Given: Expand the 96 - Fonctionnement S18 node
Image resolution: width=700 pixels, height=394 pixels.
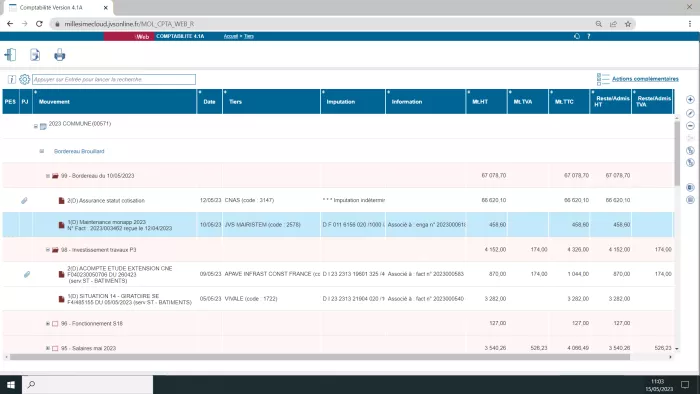Looking at the screenshot, I should (48, 323).
